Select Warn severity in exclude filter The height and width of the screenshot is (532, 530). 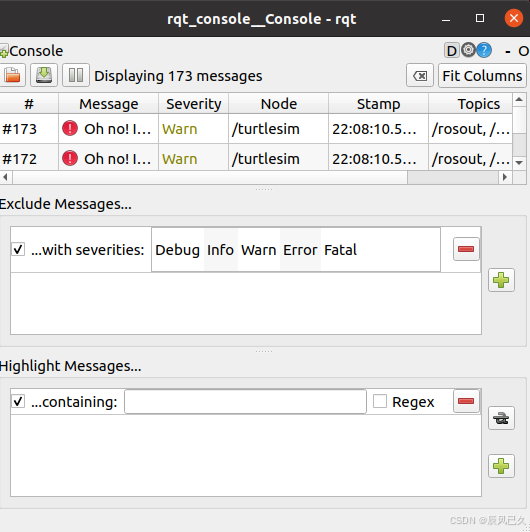259,250
